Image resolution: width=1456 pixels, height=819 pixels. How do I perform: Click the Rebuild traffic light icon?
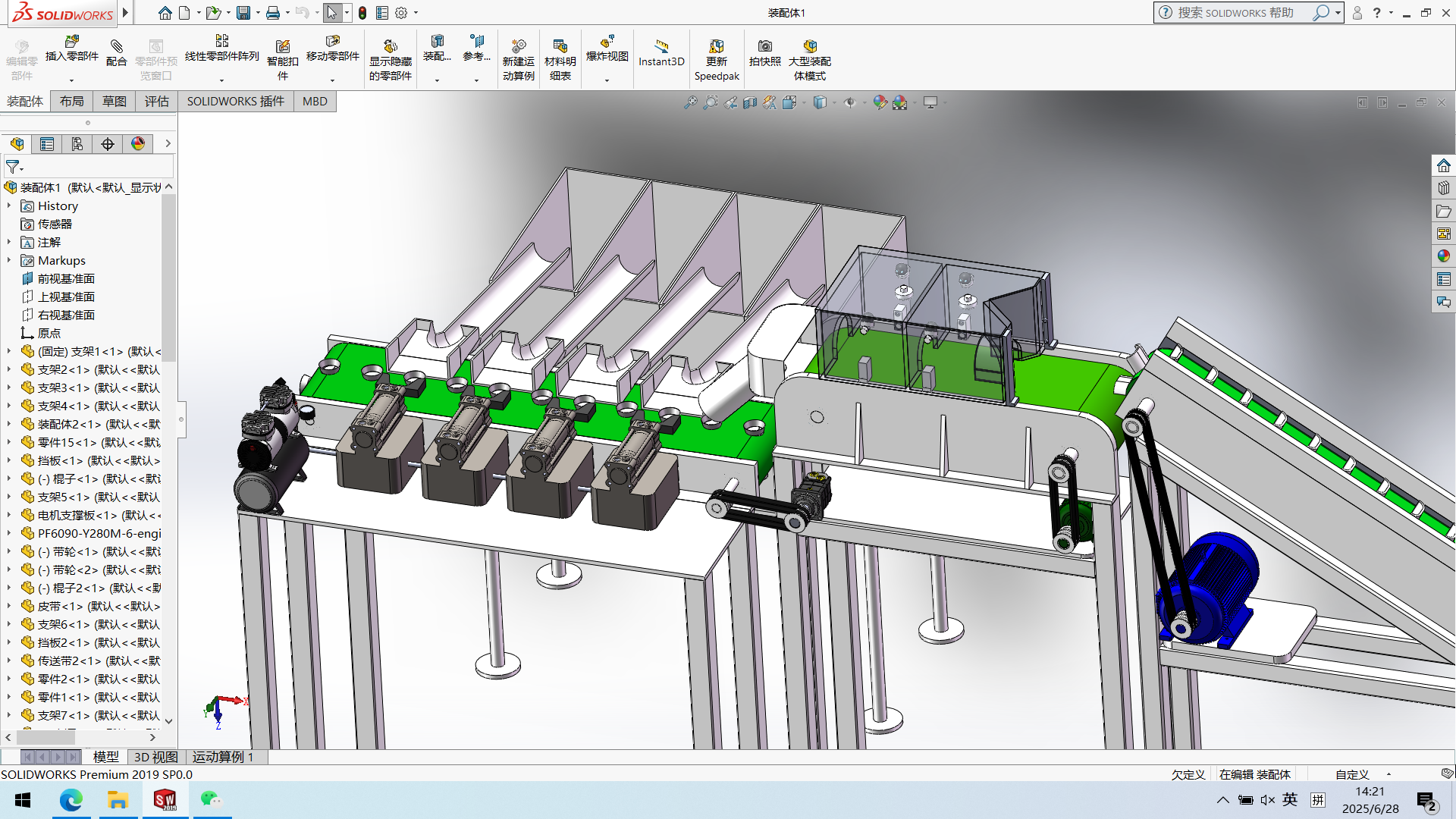(362, 13)
